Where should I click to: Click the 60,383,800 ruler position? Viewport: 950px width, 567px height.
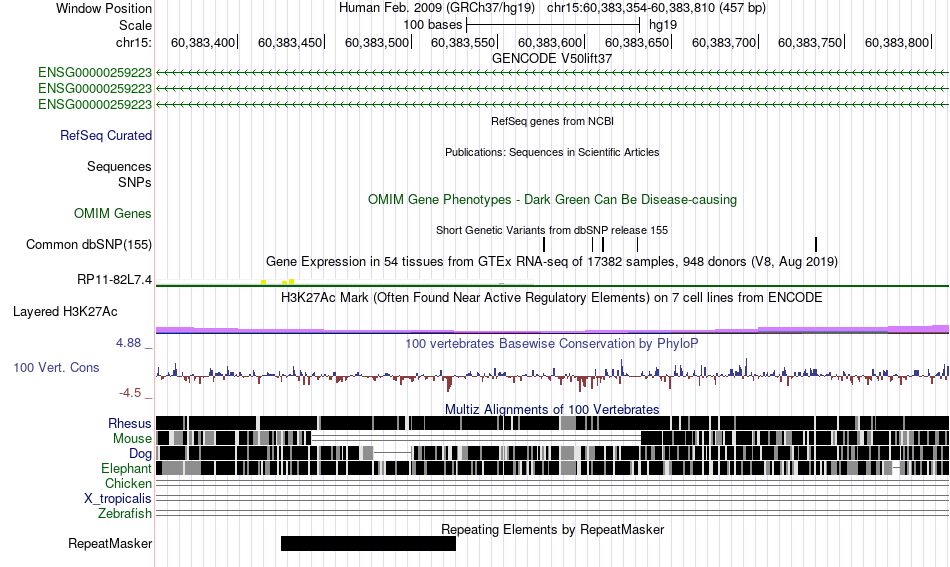click(899, 42)
